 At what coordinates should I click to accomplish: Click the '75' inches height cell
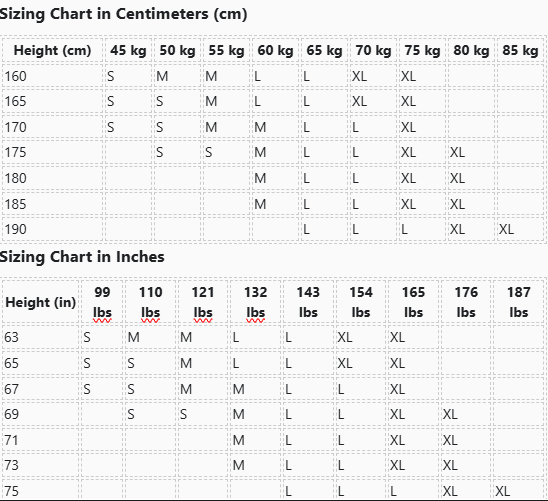[41, 491]
